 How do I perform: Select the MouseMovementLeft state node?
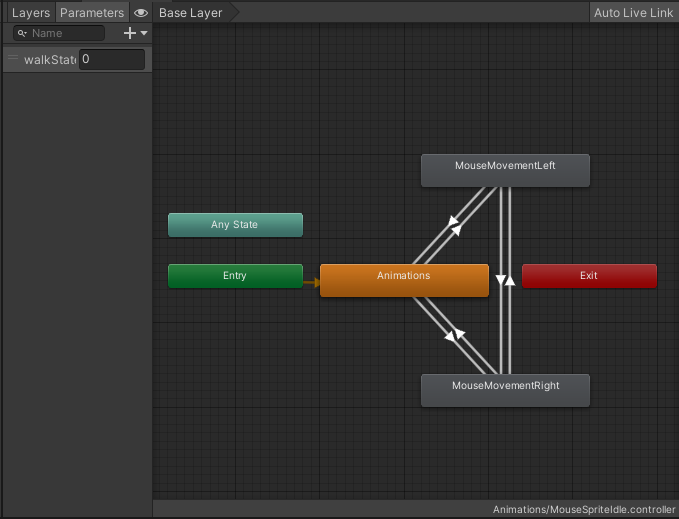[x=505, y=170]
